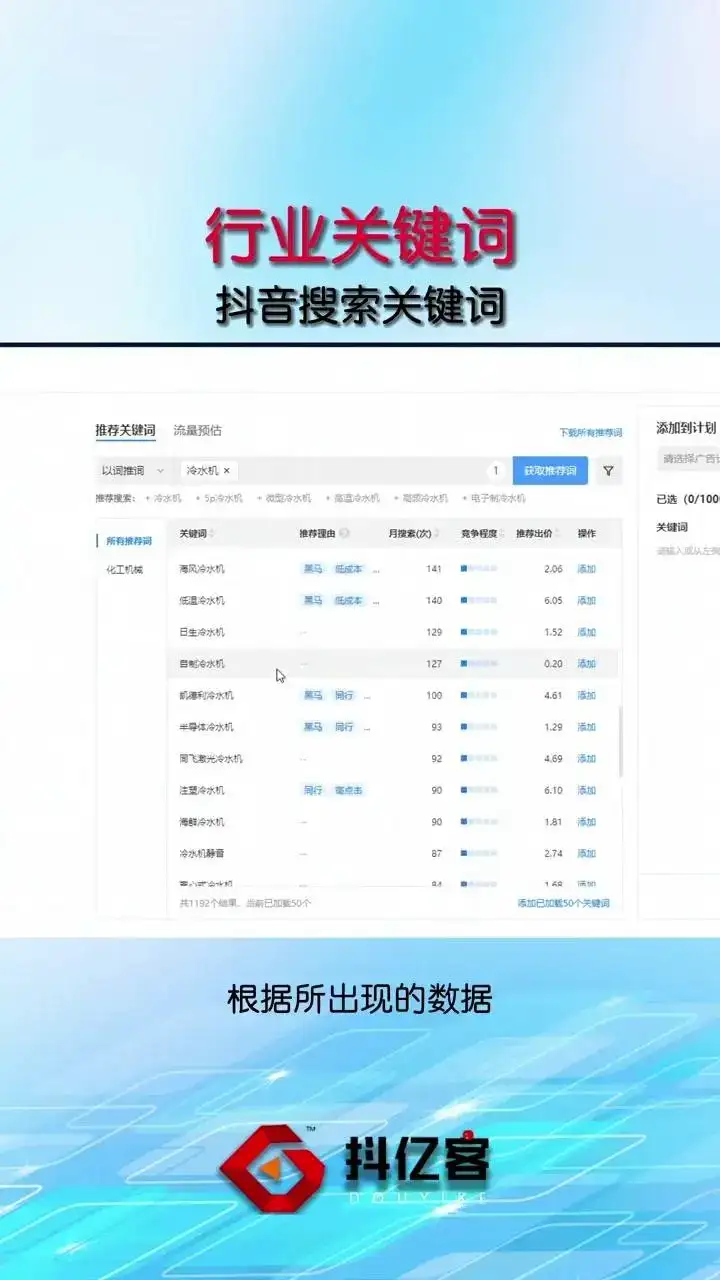Screen dimensions: 720x1280
Task: Switch to 推荐关键词 tab
Action: 125,430
